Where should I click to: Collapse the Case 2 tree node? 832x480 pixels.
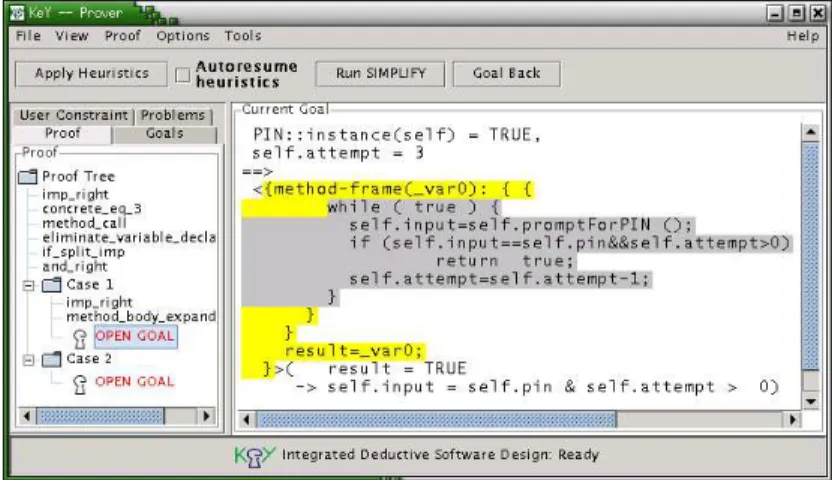pos(29,360)
